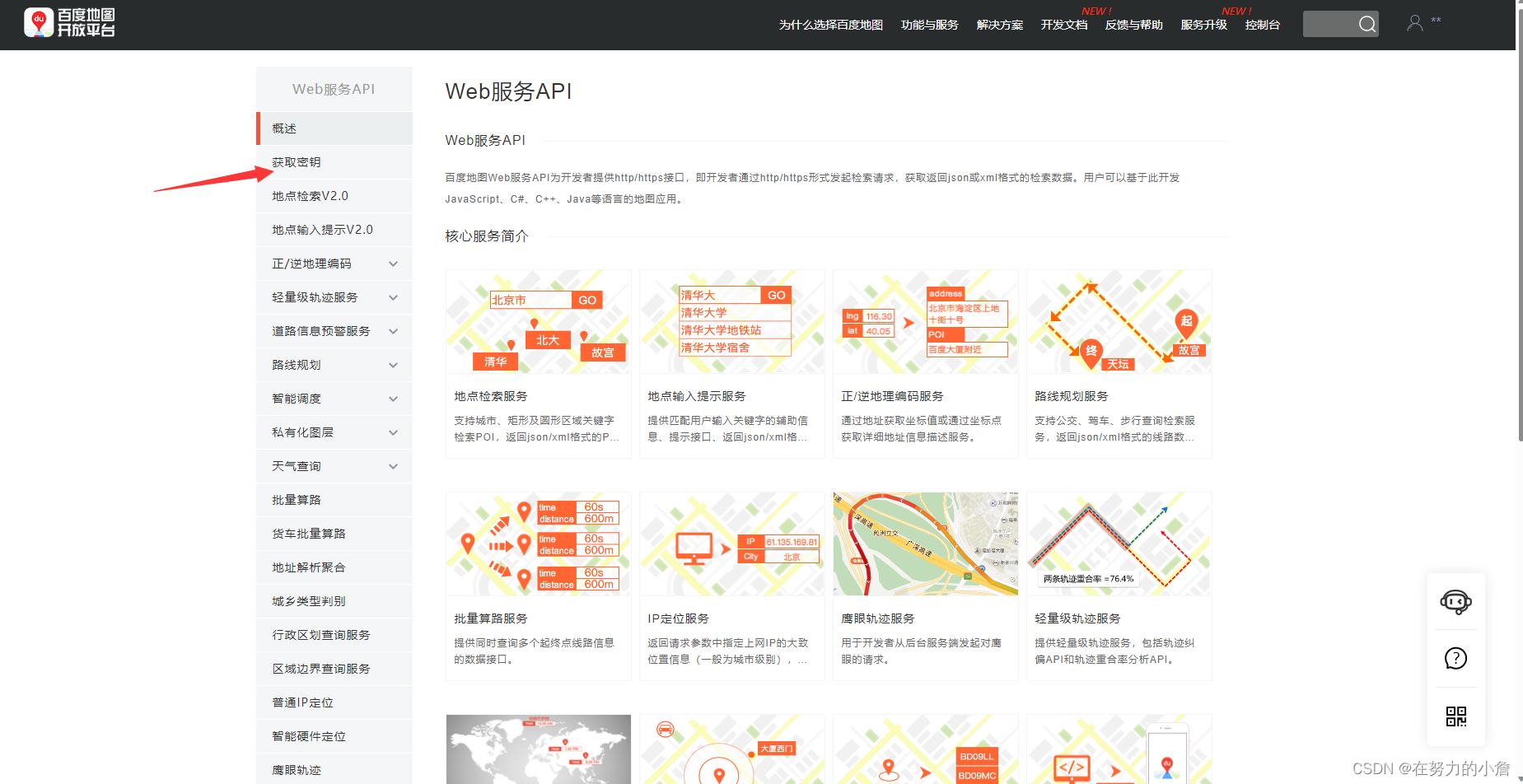Expand 私有化图层 sidebar chevron
This screenshot has width=1523, height=784.
pyautogui.click(x=394, y=432)
